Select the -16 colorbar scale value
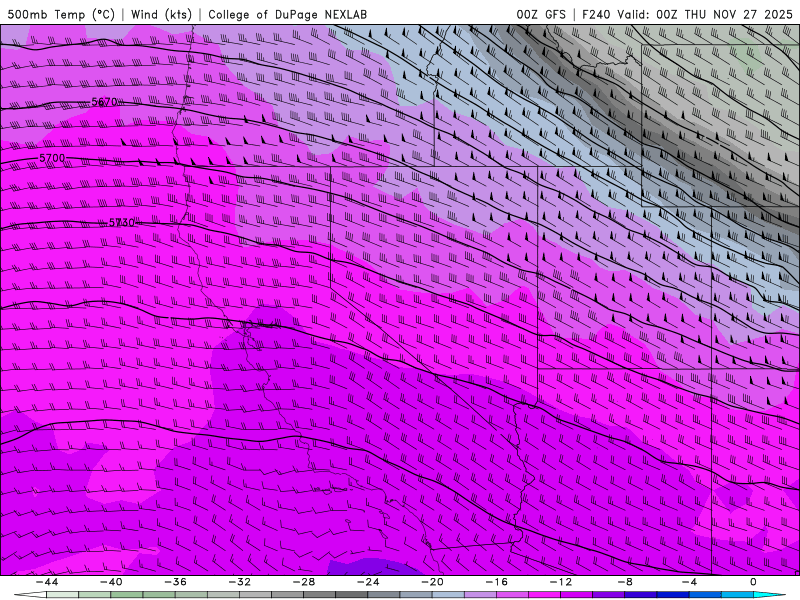Image resolution: width=800 pixels, height=600 pixels. click(x=497, y=582)
